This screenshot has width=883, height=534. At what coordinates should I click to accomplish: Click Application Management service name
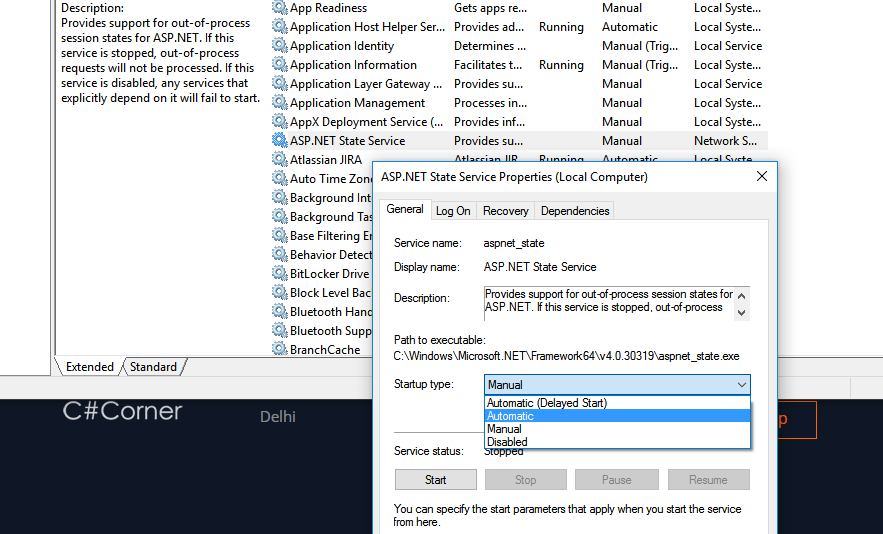[357, 103]
